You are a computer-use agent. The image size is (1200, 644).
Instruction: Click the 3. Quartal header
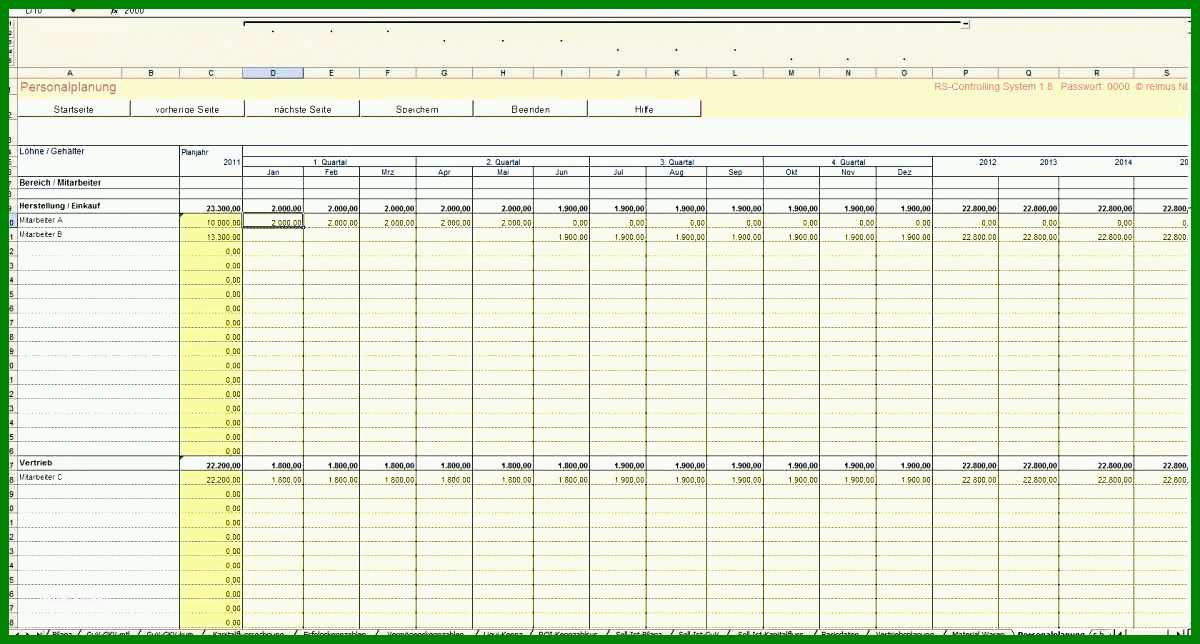(x=676, y=162)
